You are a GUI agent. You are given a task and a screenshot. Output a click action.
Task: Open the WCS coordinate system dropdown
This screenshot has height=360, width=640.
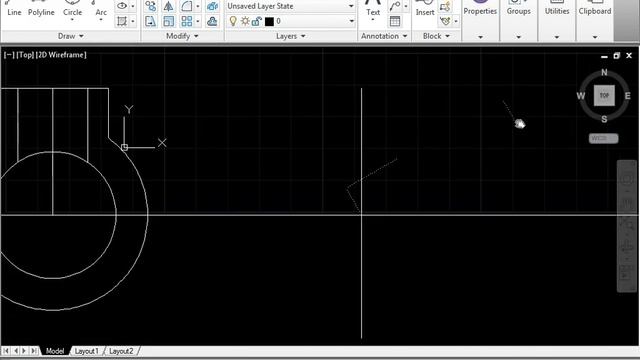point(603,138)
